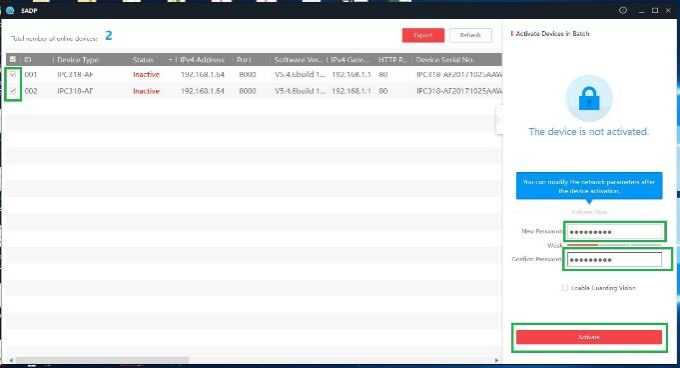Viewport: 680px width, 368px height.
Task: Click the Refresh button
Action: click(x=471, y=35)
